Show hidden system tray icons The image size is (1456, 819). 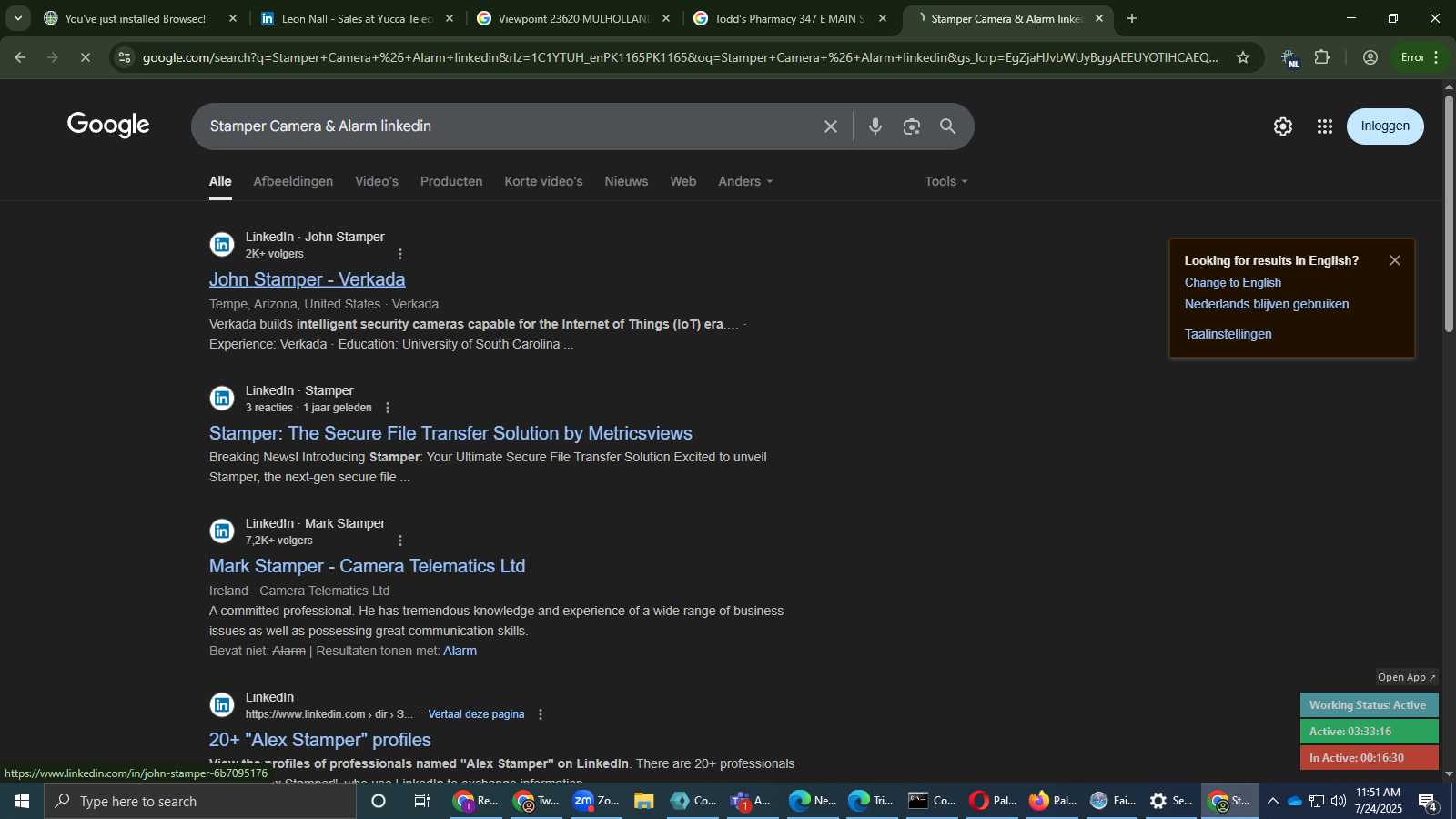click(x=1272, y=801)
